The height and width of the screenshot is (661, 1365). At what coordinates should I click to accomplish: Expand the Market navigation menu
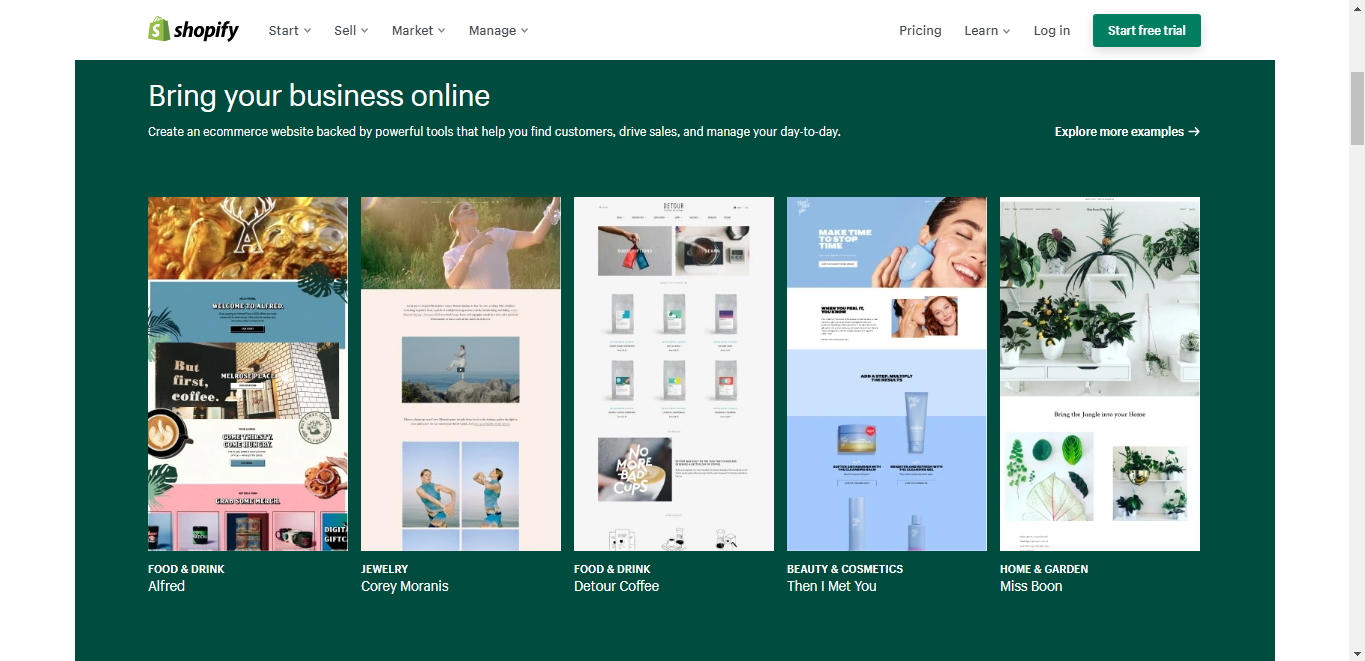click(418, 31)
